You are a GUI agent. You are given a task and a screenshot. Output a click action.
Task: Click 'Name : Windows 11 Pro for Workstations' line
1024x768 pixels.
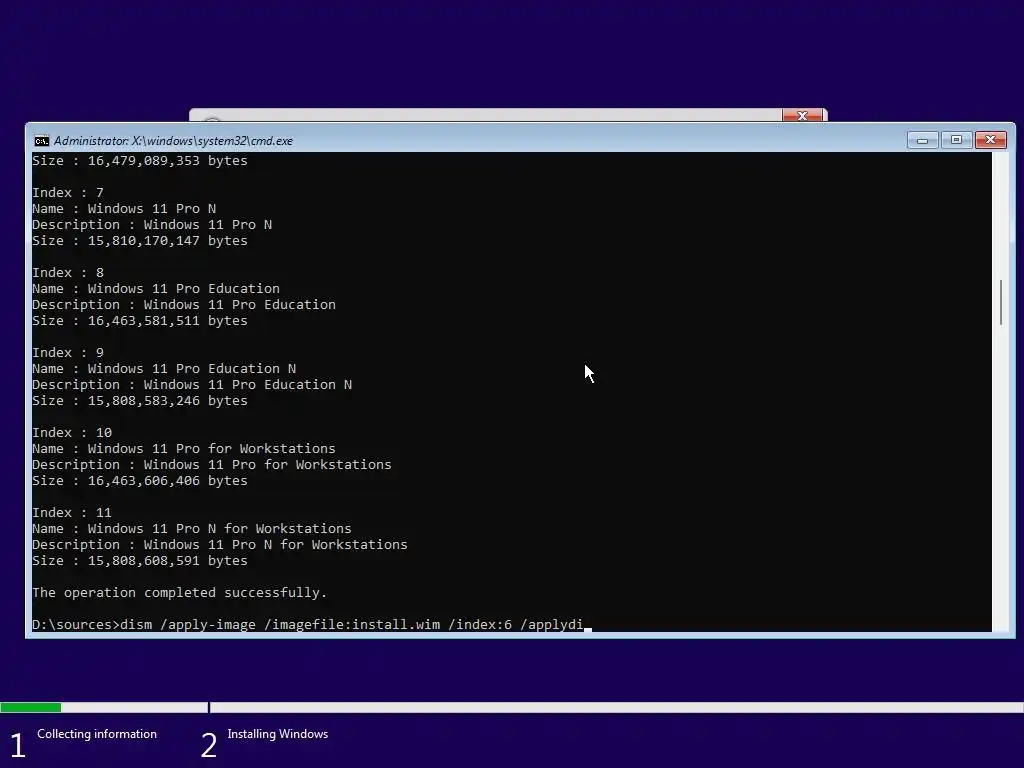pos(184,449)
